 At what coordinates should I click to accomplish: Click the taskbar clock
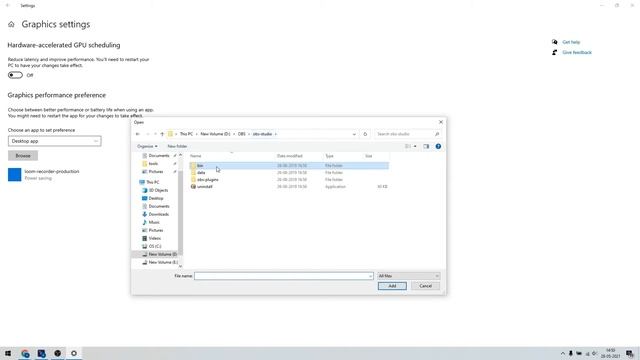(x=611, y=353)
